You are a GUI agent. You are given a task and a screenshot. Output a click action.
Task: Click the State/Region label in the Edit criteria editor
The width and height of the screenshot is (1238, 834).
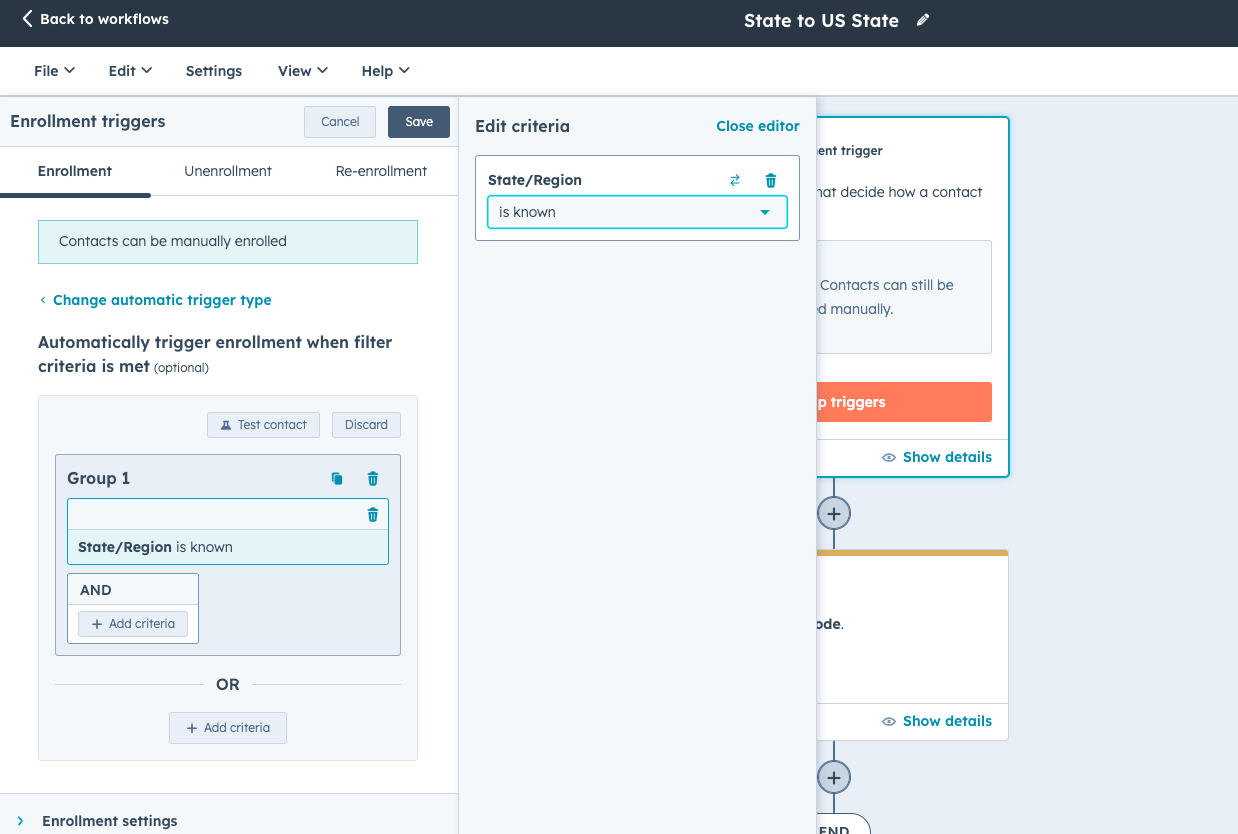click(535, 180)
